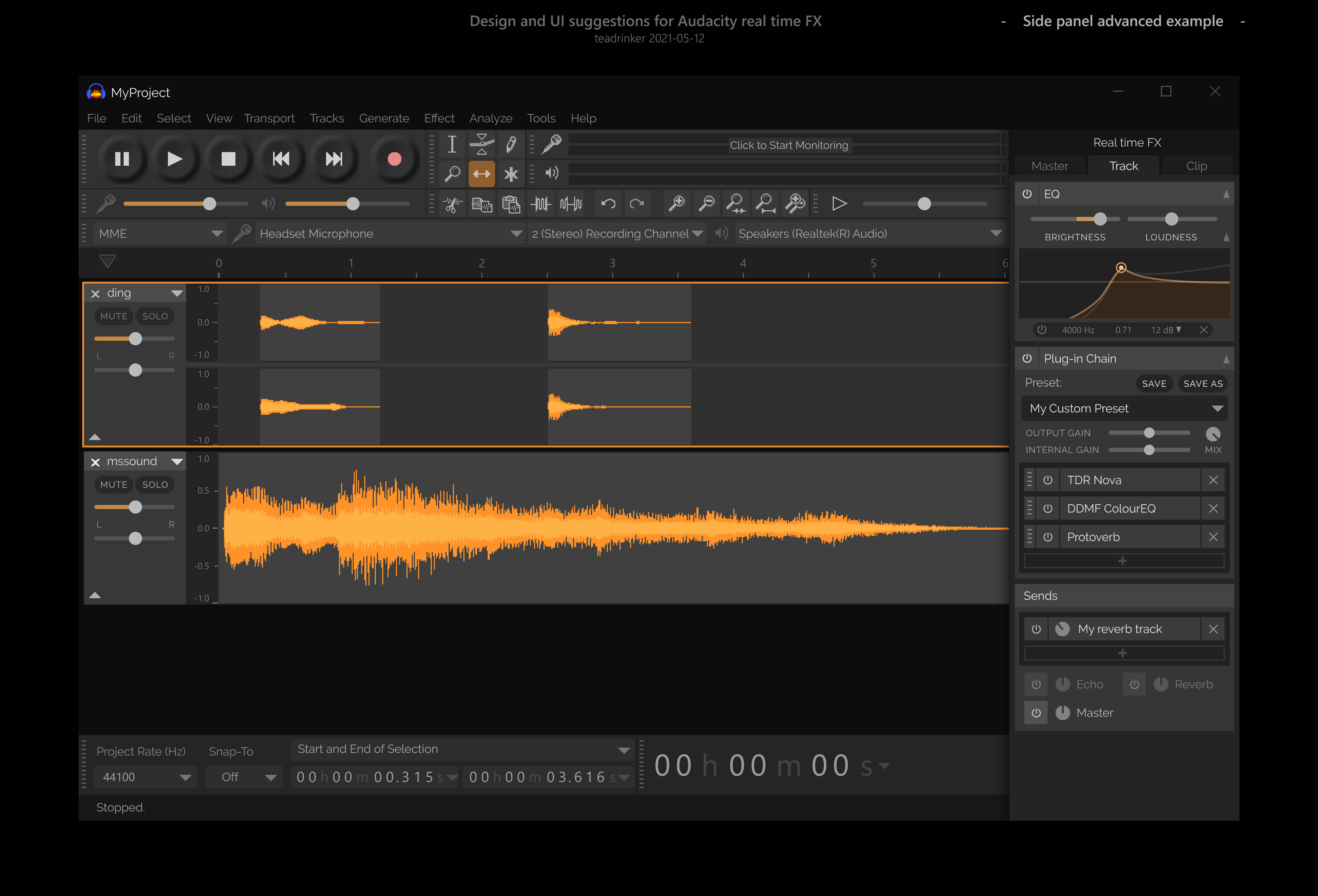Open the Snap-To Off dropdown
Viewport: 1318px width, 896px height.
tap(244, 777)
